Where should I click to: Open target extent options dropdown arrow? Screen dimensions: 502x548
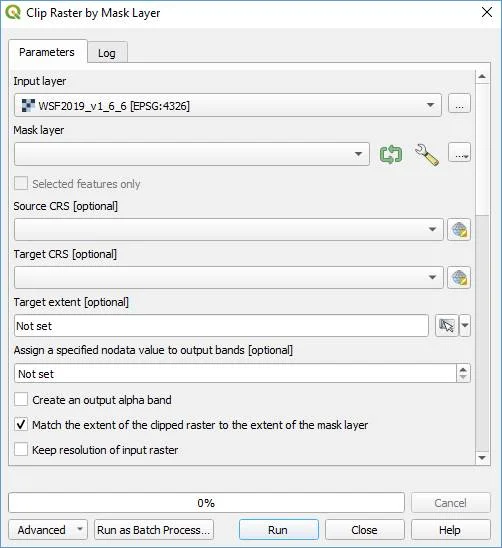pos(465,326)
